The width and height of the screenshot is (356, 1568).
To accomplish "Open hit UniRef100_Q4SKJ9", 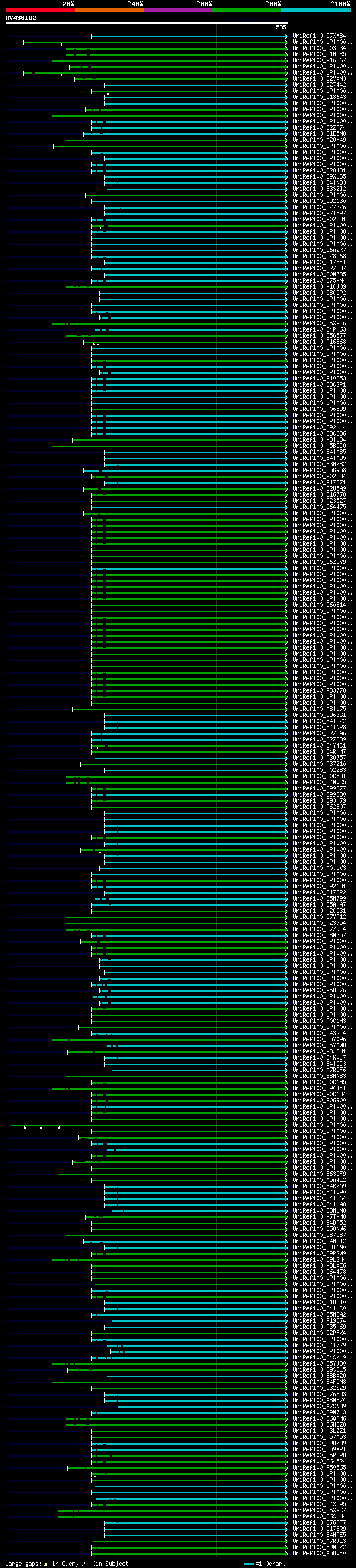I will pos(319,1357).
